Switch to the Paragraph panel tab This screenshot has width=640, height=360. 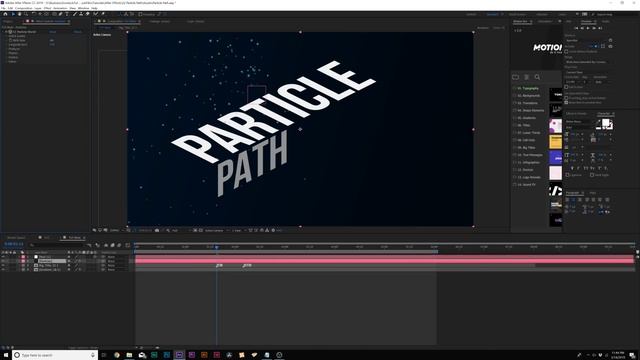click(x=572, y=193)
